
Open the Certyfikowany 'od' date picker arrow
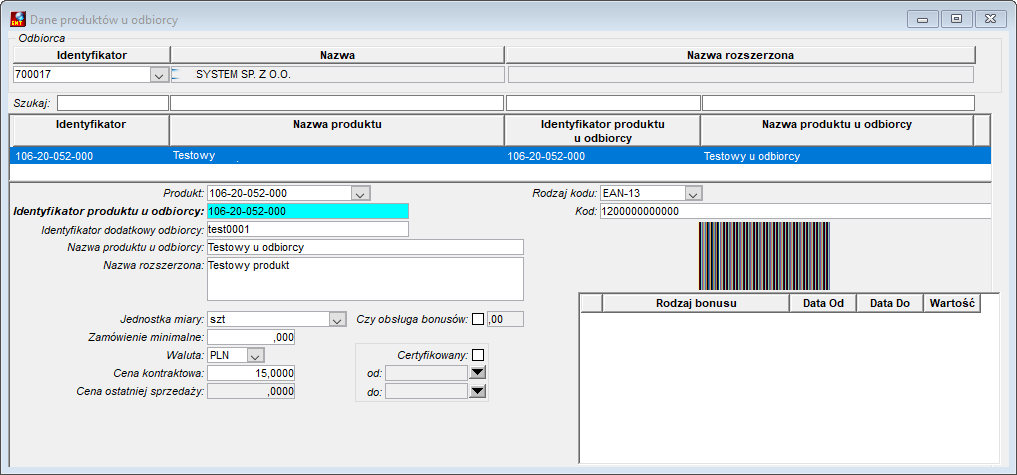(478, 372)
